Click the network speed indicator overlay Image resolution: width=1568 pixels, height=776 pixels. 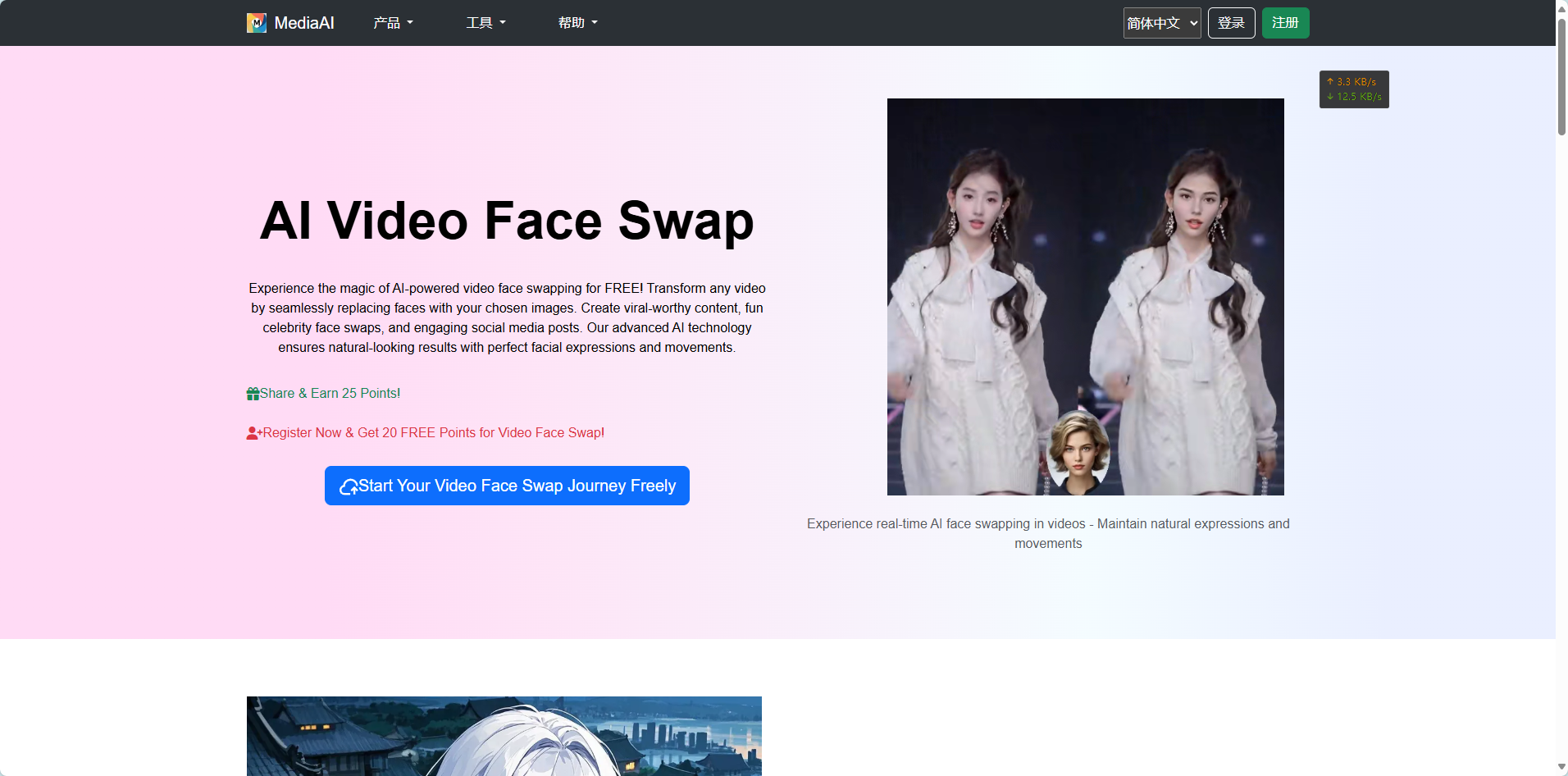coord(1354,89)
